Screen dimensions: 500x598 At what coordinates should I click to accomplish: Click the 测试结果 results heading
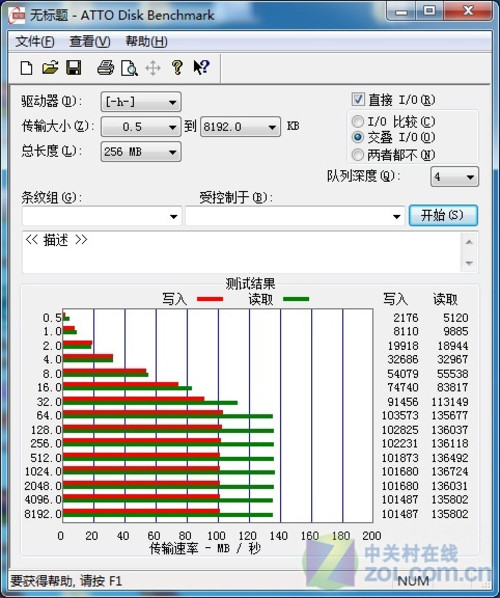coord(250,283)
